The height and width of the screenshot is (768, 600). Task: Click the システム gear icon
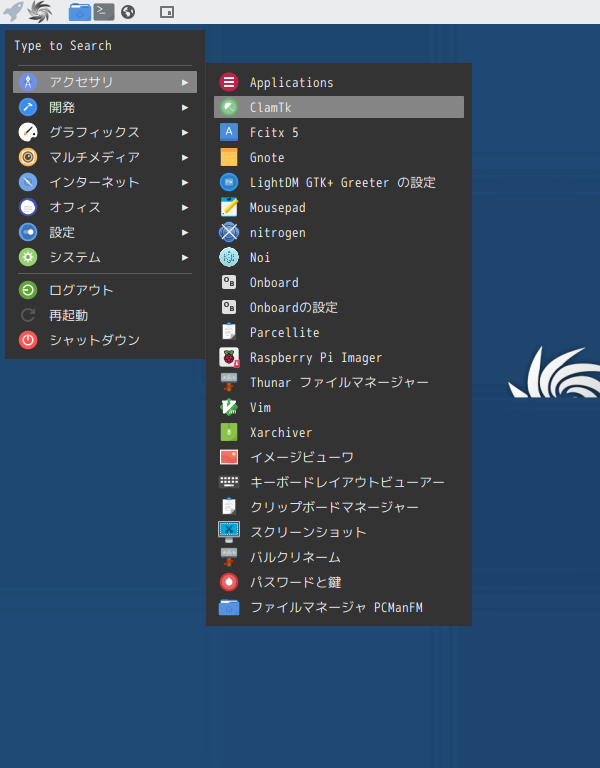(x=28, y=257)
